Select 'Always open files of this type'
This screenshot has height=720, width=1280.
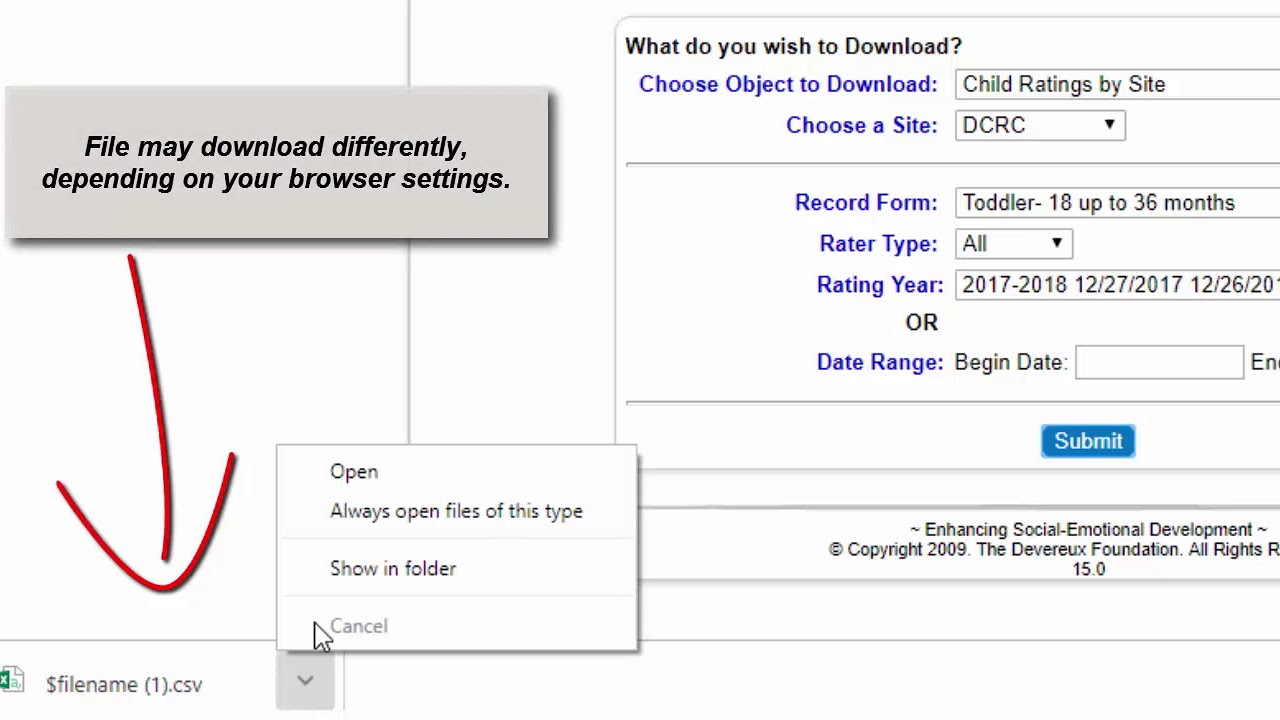[x=456, y=511]
